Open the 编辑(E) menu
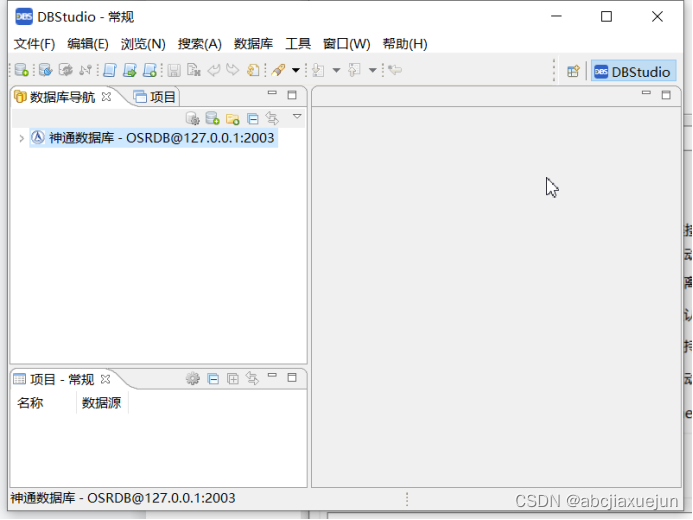 point(88,44)
